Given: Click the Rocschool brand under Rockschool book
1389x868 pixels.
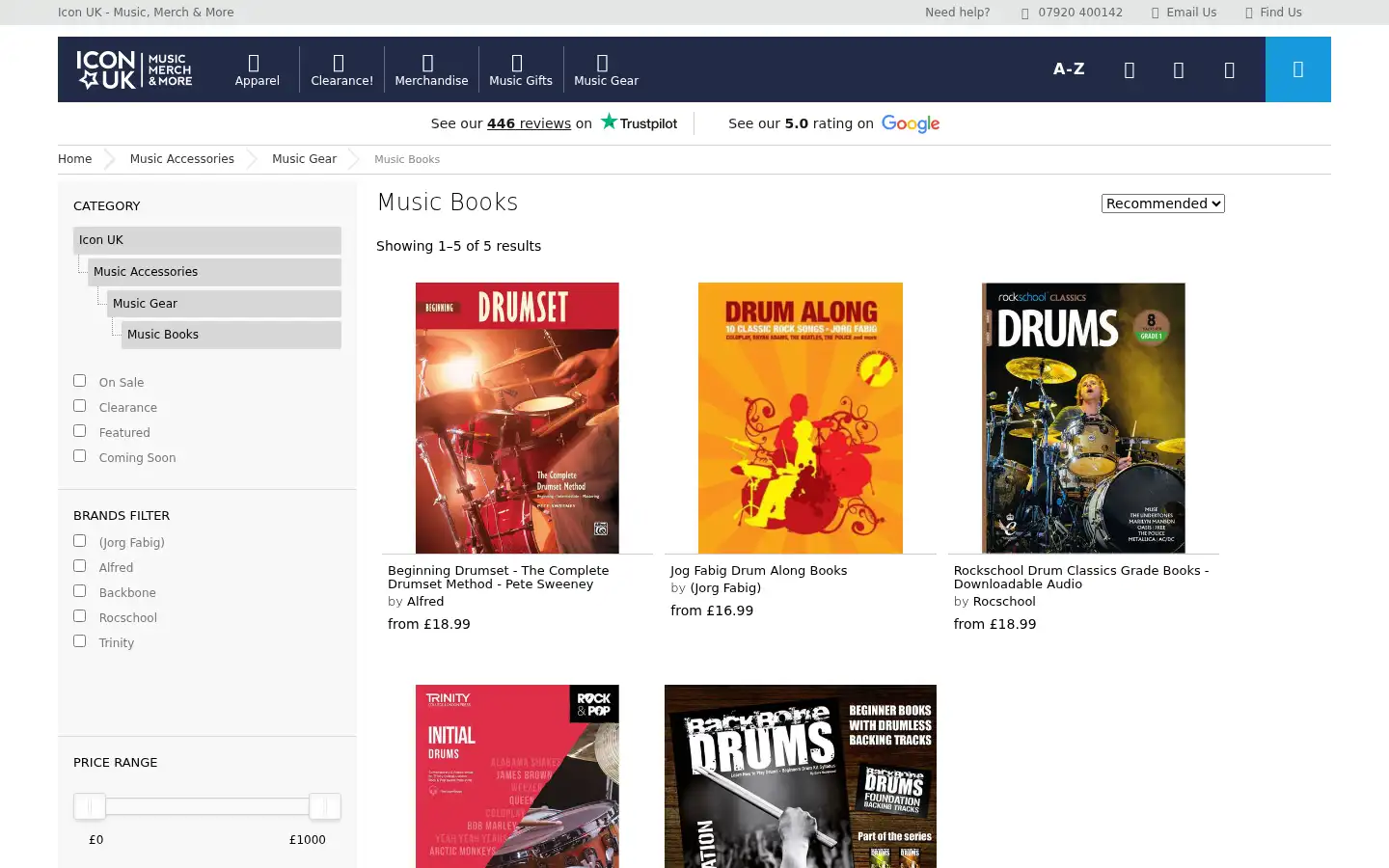Looking at the screenshot, I should (1004, 602).
